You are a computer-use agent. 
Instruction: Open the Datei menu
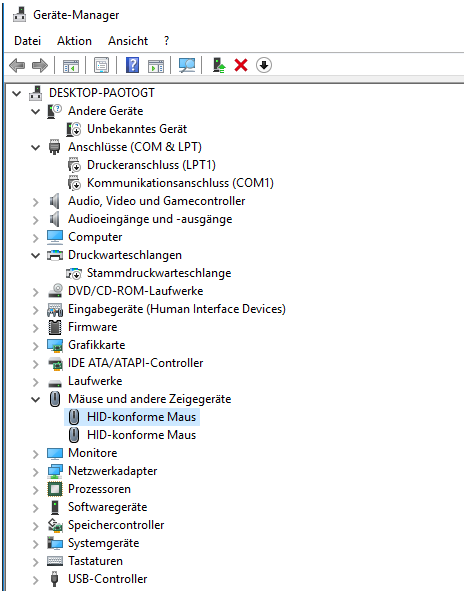tap(27, 41)
